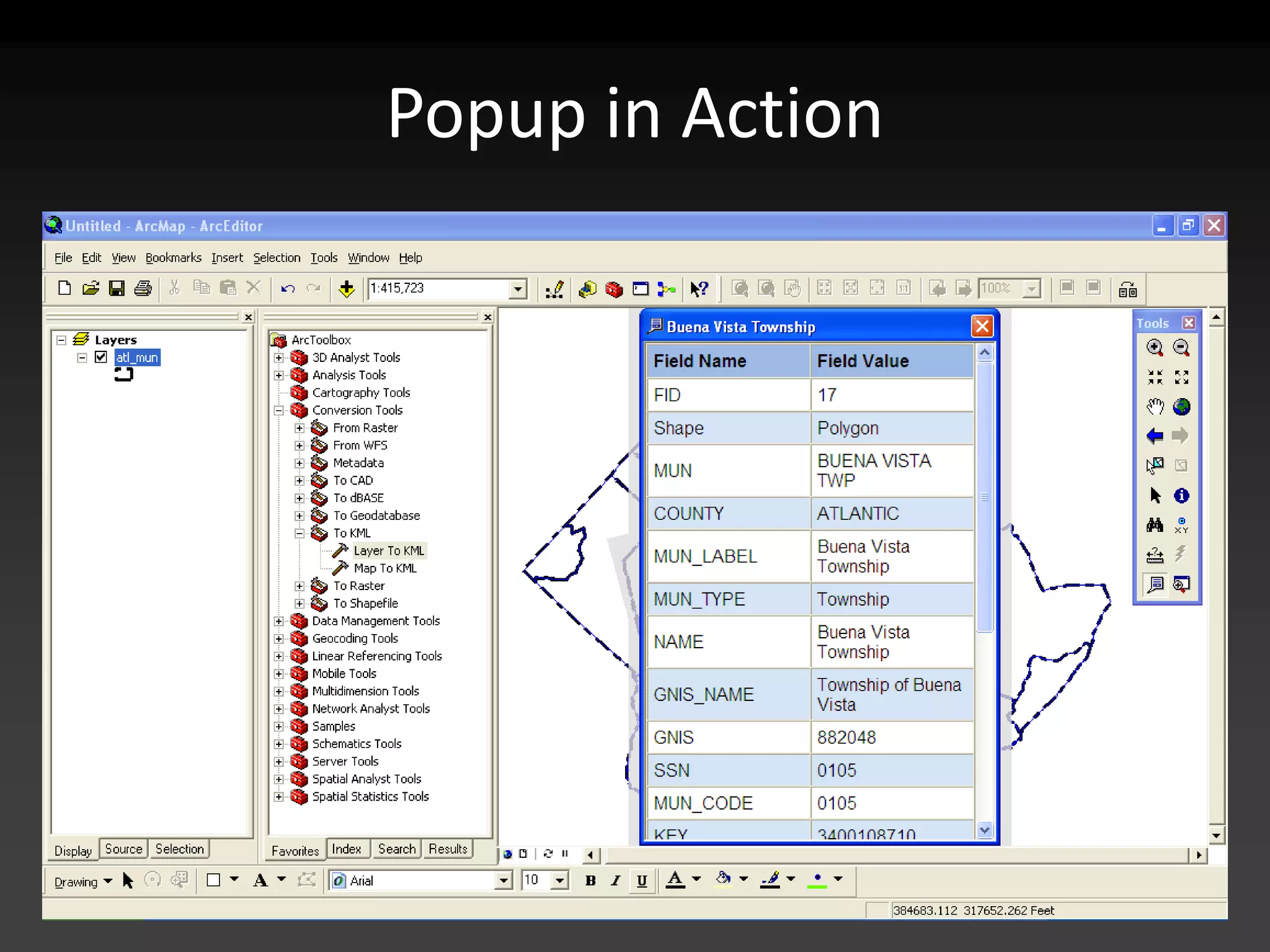Screen dimensions: 1270x952
Task: Click the Add Data yellow plus icon
Action: (x=347, y=289)
